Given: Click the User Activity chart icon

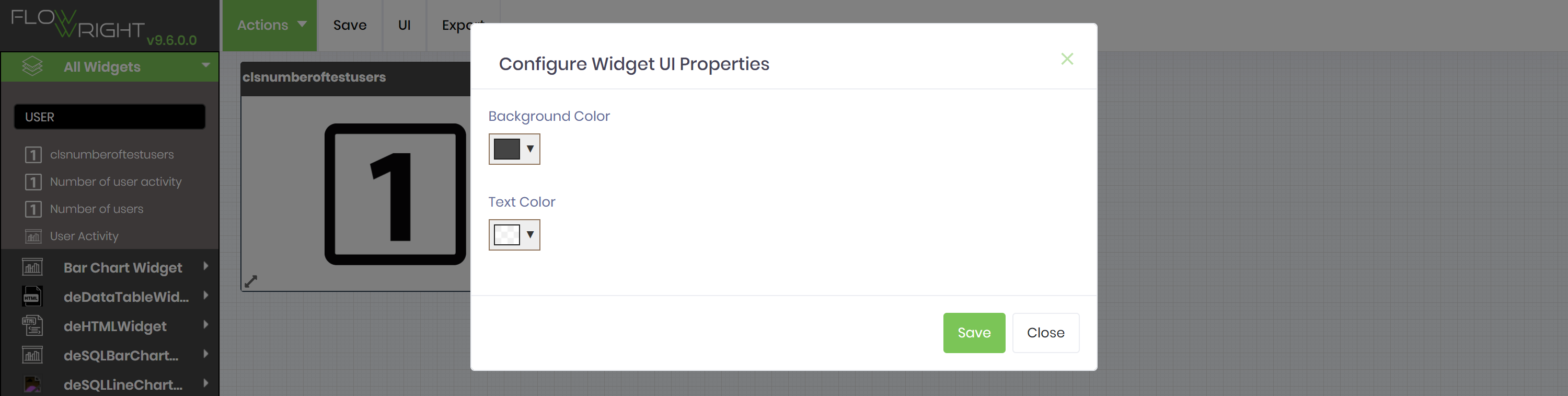Looking at the screenshot, I should pyautogui.click(x=33, y=236).
